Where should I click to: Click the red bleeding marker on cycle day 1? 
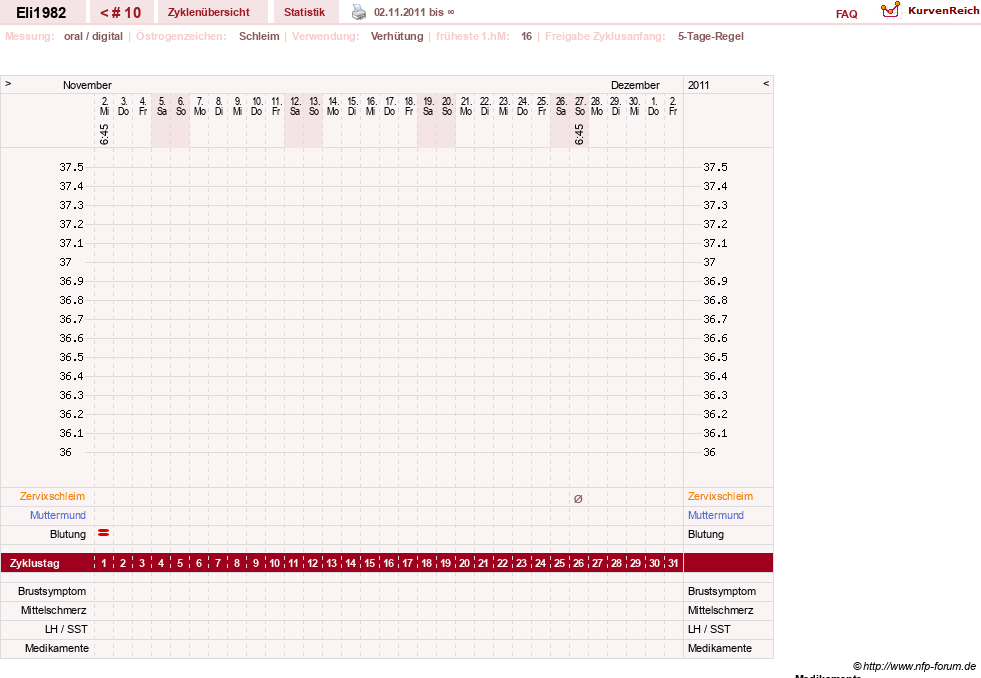pyautogui.click(x=104, y=533)
